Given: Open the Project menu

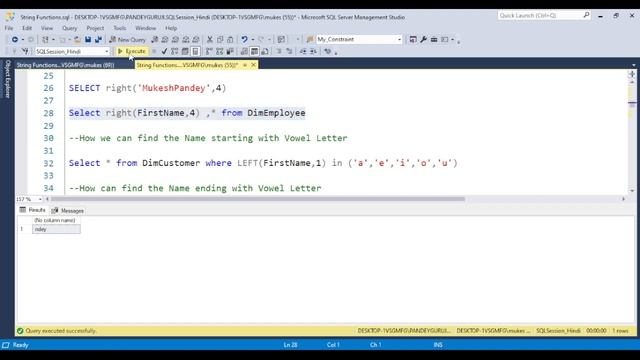Looking at the screenshot, I should click(x=95, y=28).
